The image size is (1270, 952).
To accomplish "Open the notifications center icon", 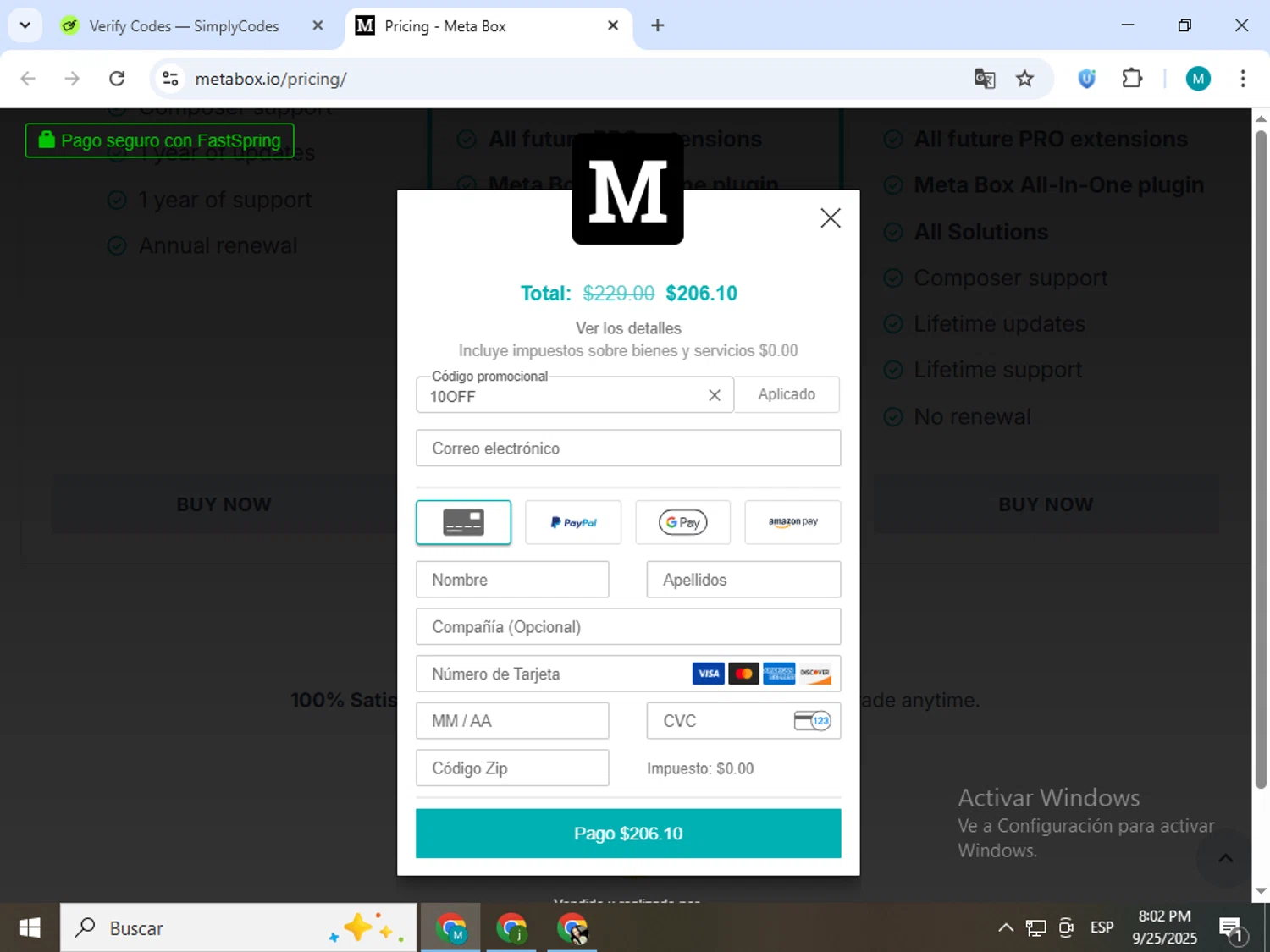I will [1232, 928].
